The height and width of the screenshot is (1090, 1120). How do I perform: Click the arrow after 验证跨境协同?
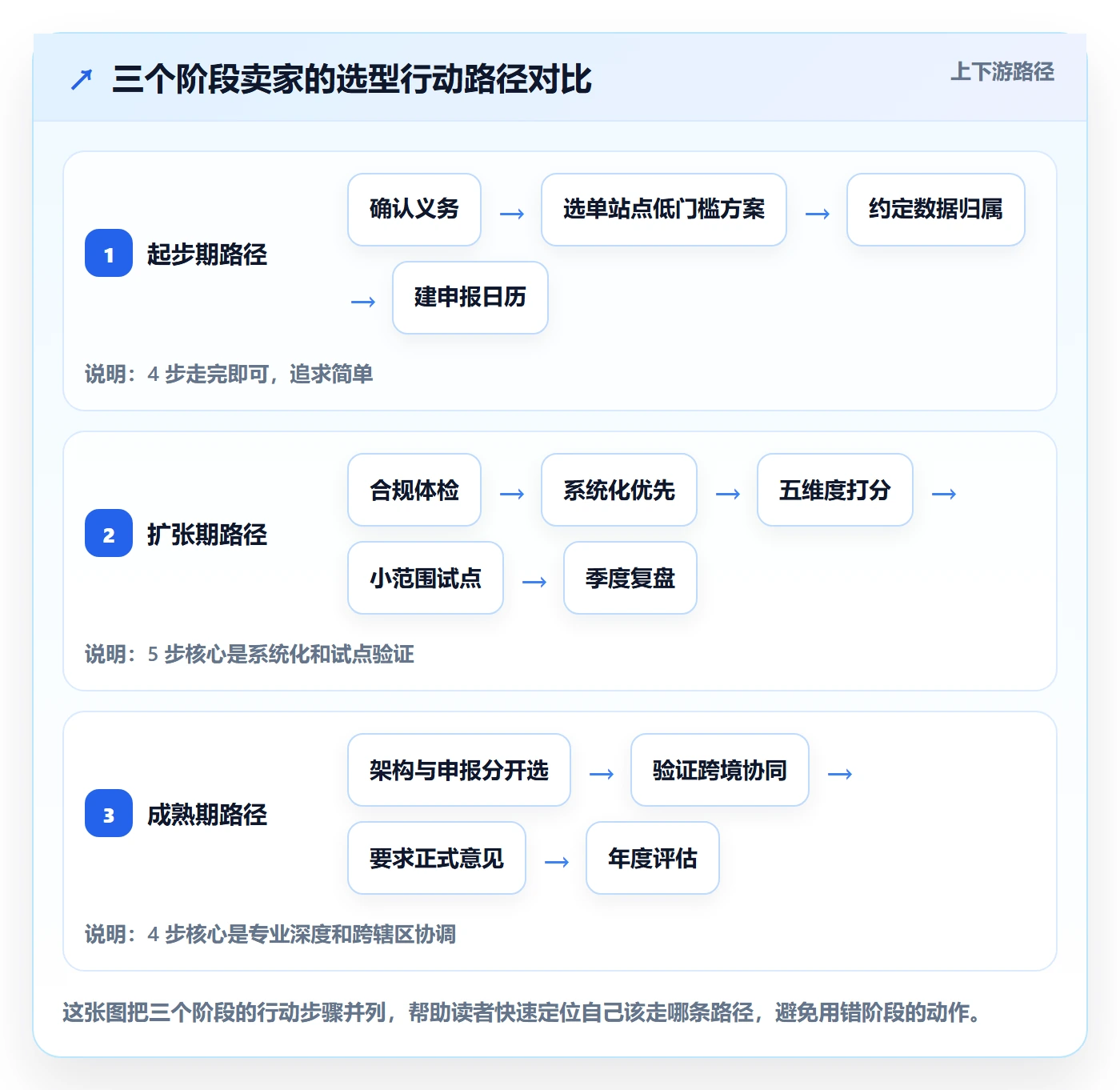point(840,774)
